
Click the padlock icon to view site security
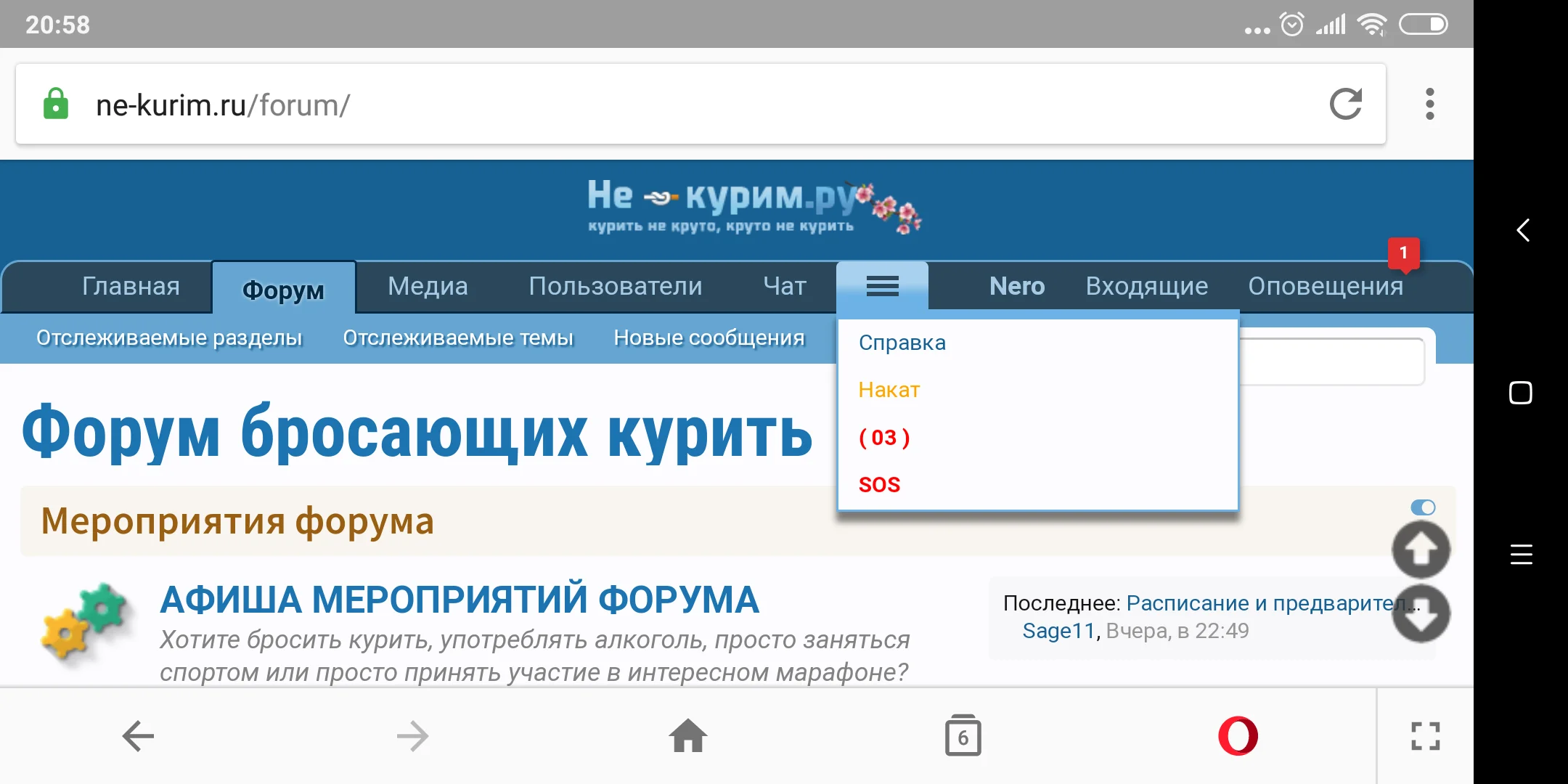click(57, 104)
